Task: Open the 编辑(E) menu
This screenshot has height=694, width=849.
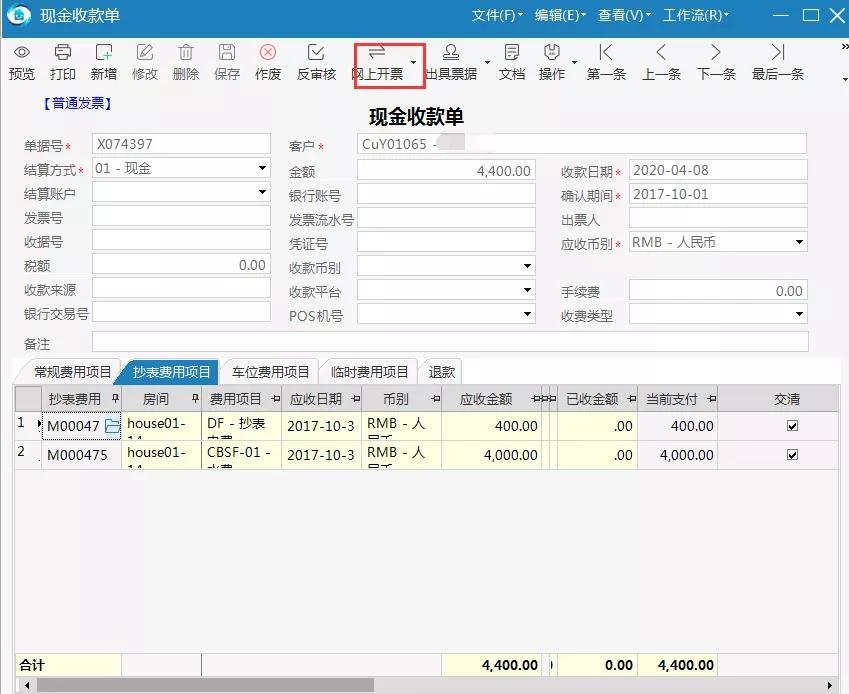Action: [x=560, y=15]
